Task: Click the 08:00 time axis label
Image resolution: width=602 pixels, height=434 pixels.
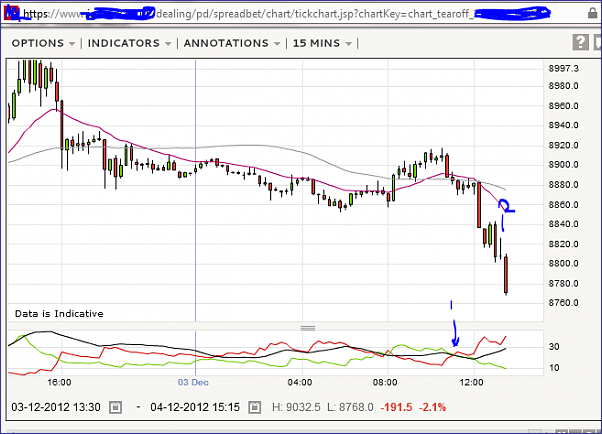Action: pos(385,383)
